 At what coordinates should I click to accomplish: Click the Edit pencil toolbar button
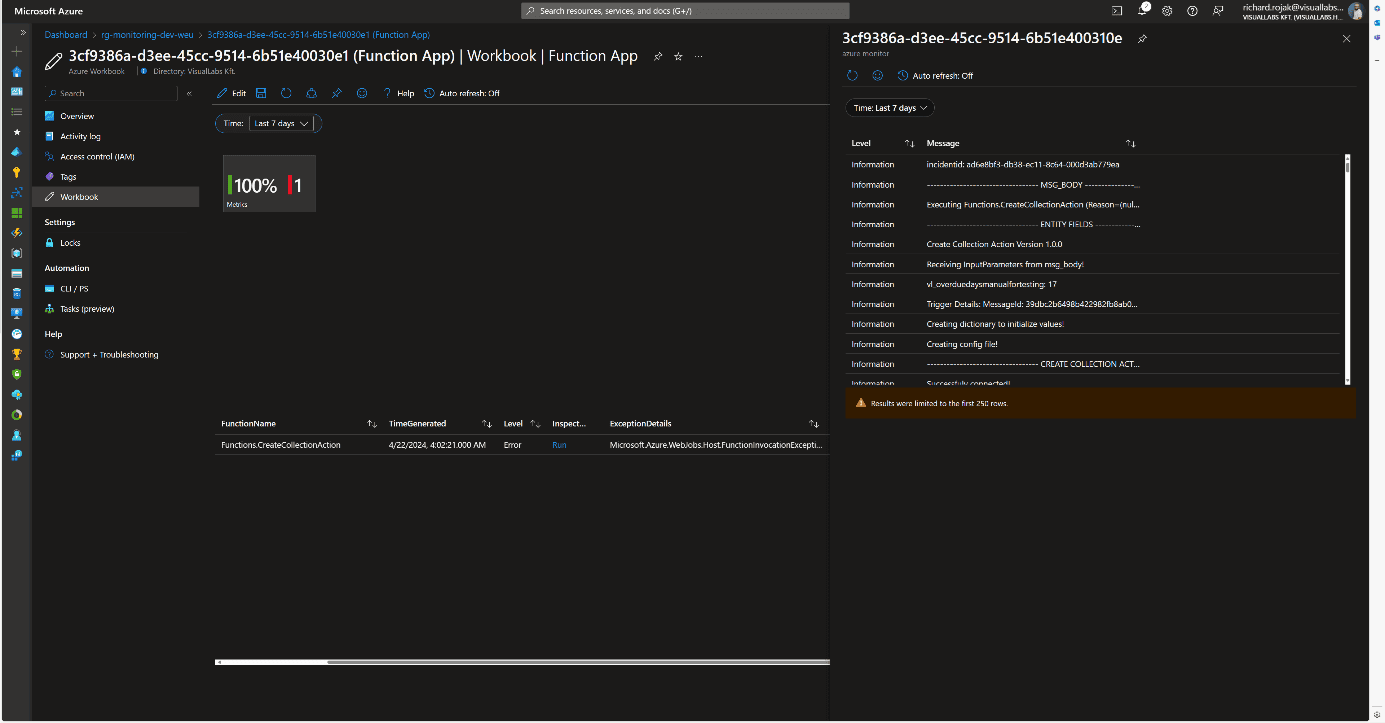pyautogui.click(x=231, y=93)
